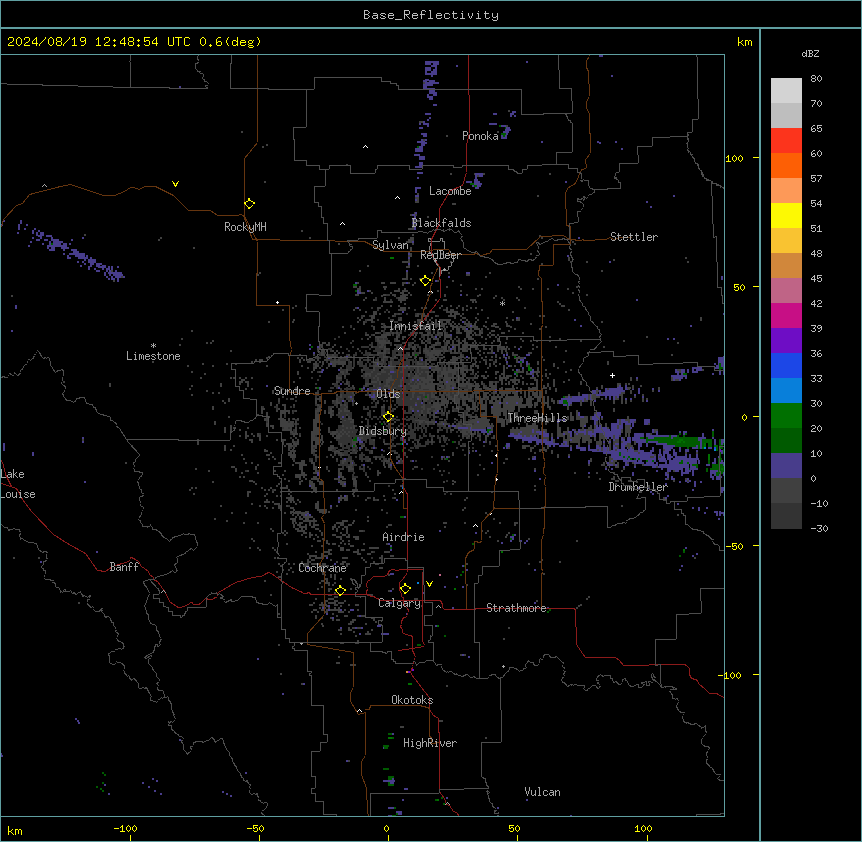Click the Banff town label
Screen dimensions: 862x842
(x=124, y=567)
